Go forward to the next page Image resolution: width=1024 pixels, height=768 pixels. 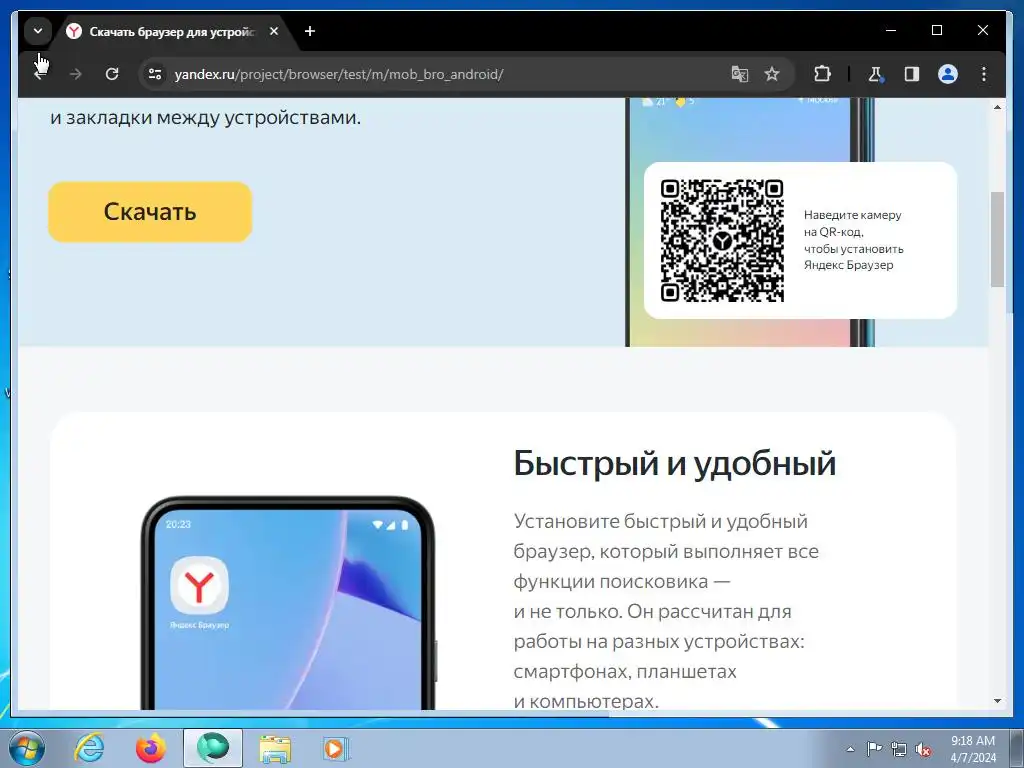(x=76, y=74)
